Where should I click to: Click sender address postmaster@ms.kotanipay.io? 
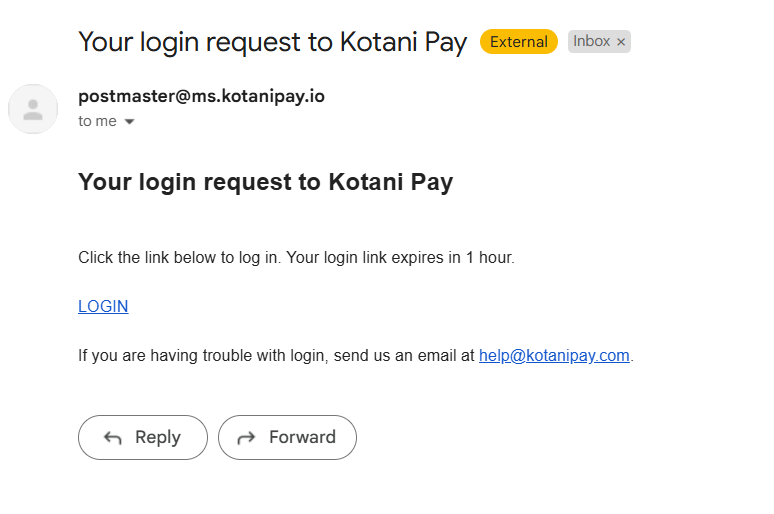(x=201, y=96)
